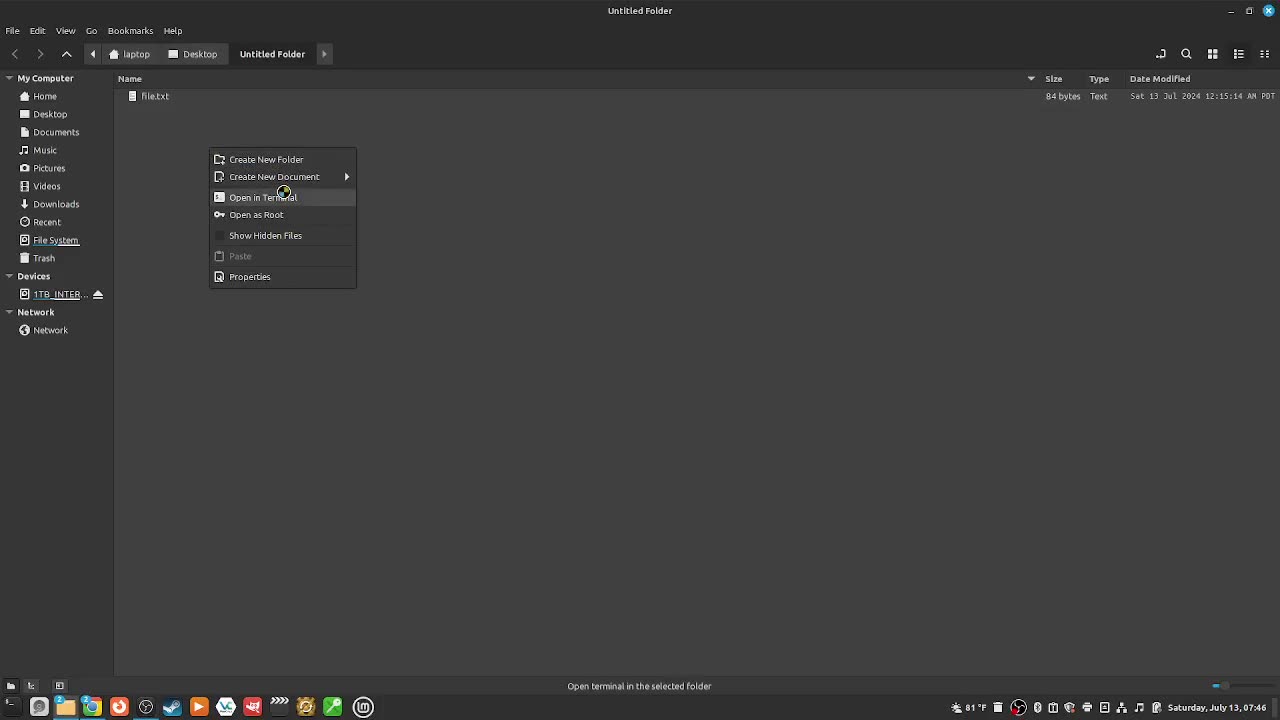Open the search tool
This screenshot has height=720, width=1280.
tap(1186, 54)
